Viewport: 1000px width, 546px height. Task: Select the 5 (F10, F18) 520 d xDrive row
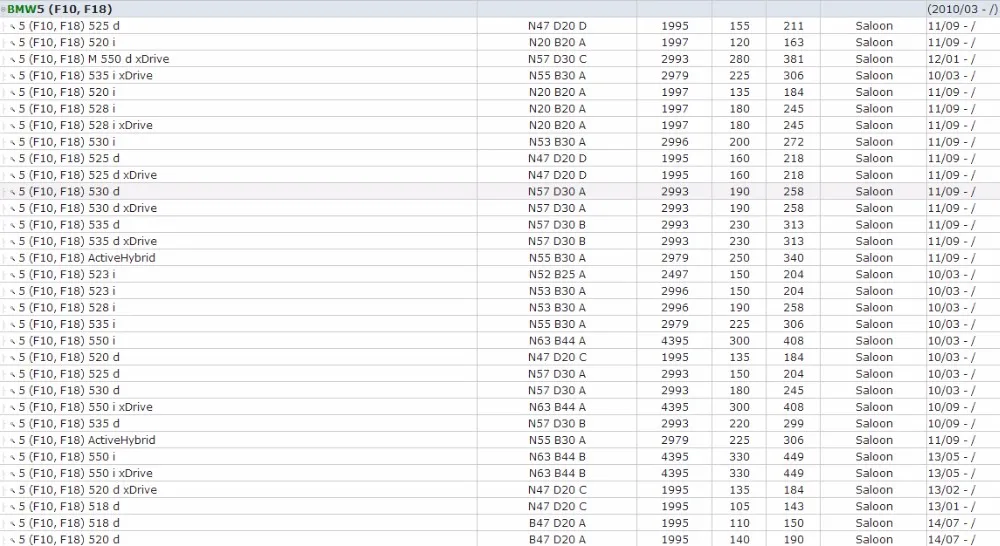[x=500, y=490]
